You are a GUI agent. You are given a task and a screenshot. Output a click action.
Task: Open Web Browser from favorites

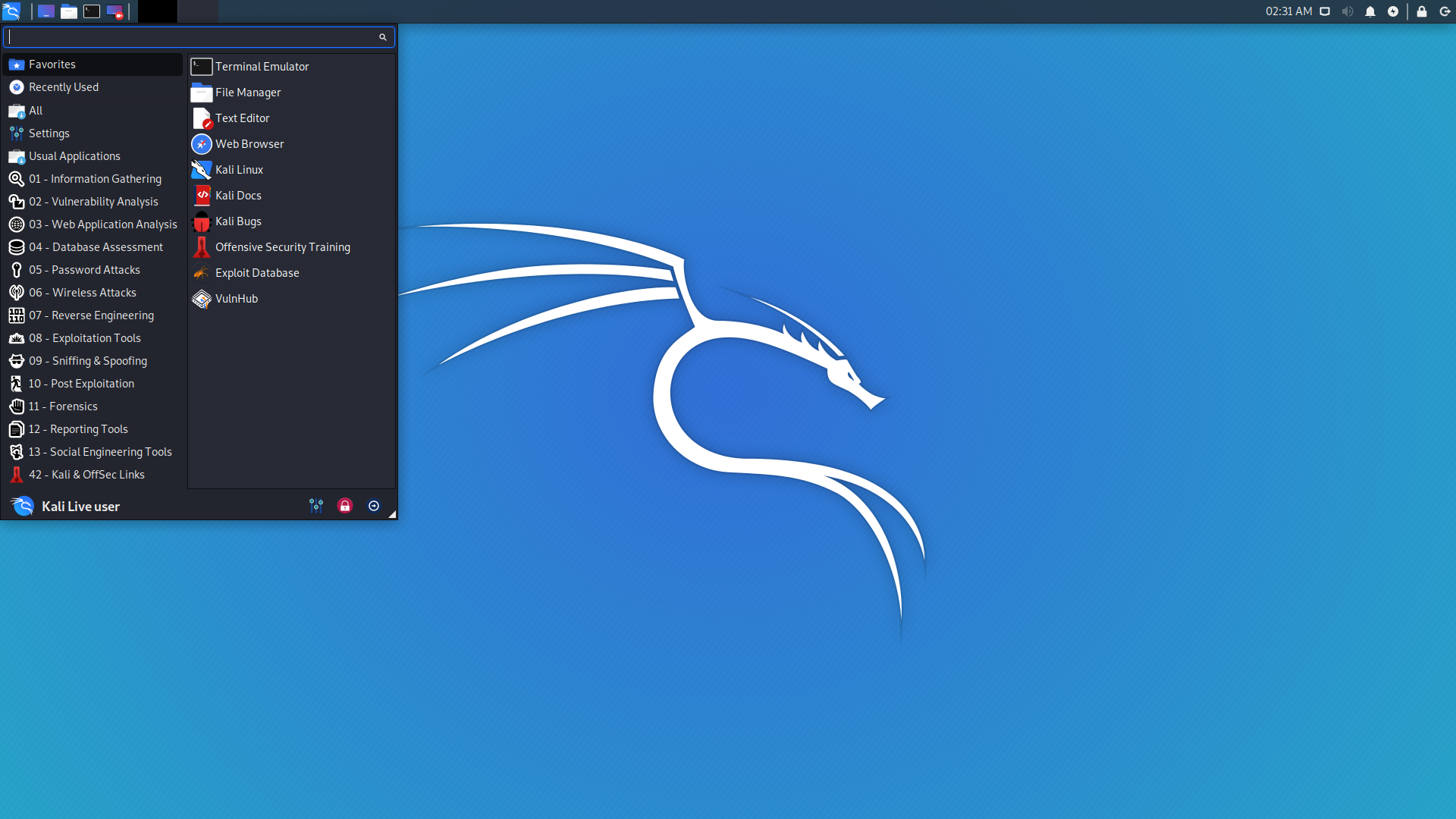coord(291,144)
